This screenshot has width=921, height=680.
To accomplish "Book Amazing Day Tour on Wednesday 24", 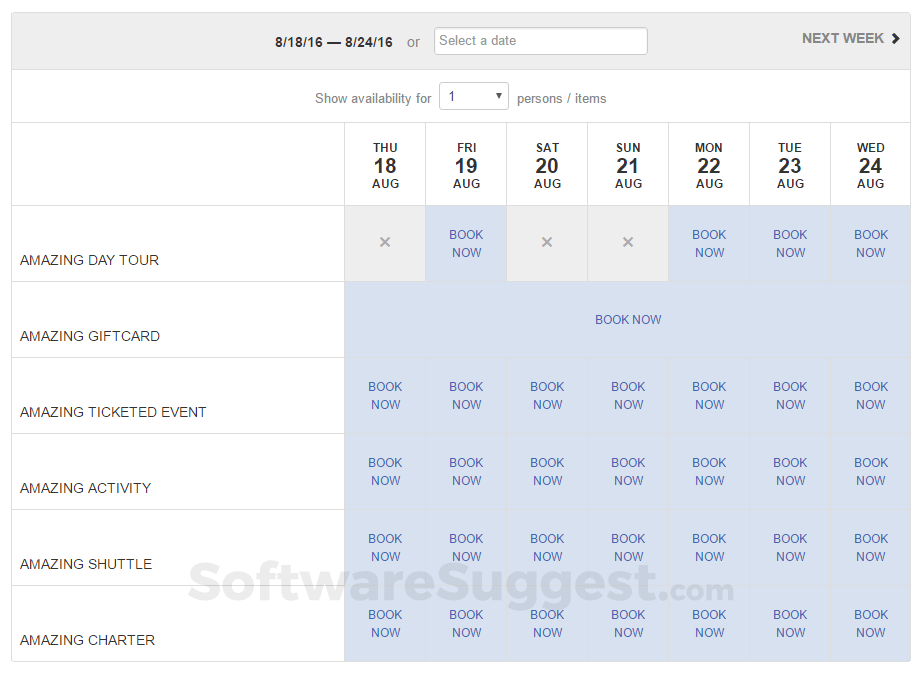I will [x=870, y=244].
